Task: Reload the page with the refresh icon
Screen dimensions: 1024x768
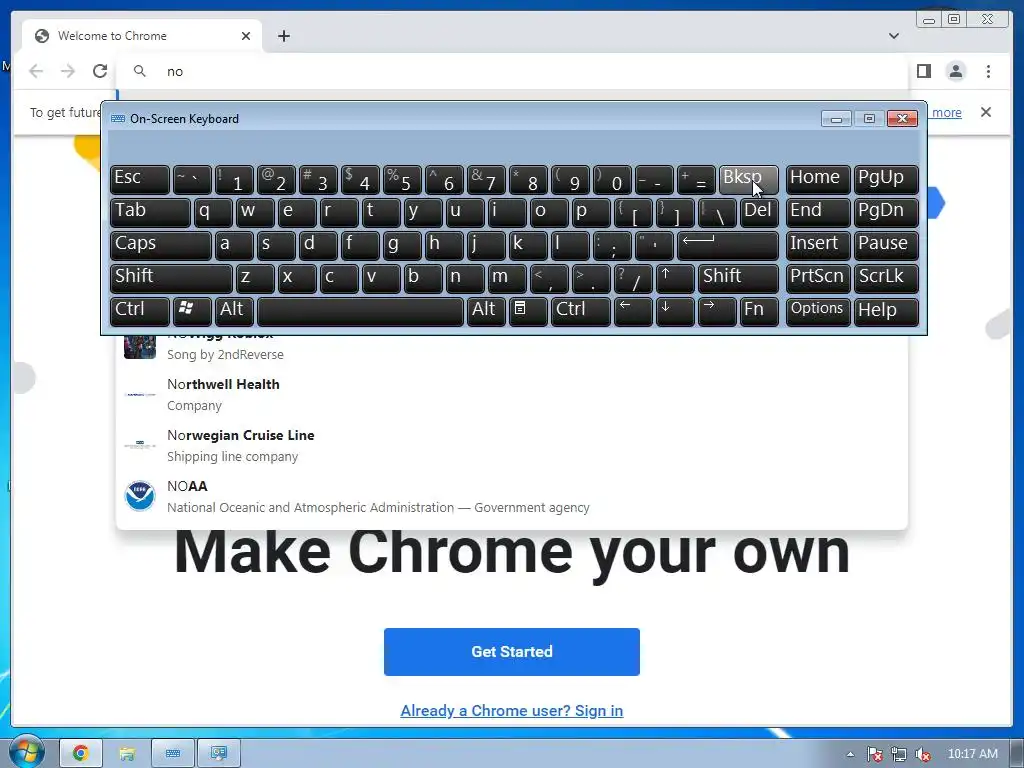Action: pyautogui.click(x=100, y=71)
